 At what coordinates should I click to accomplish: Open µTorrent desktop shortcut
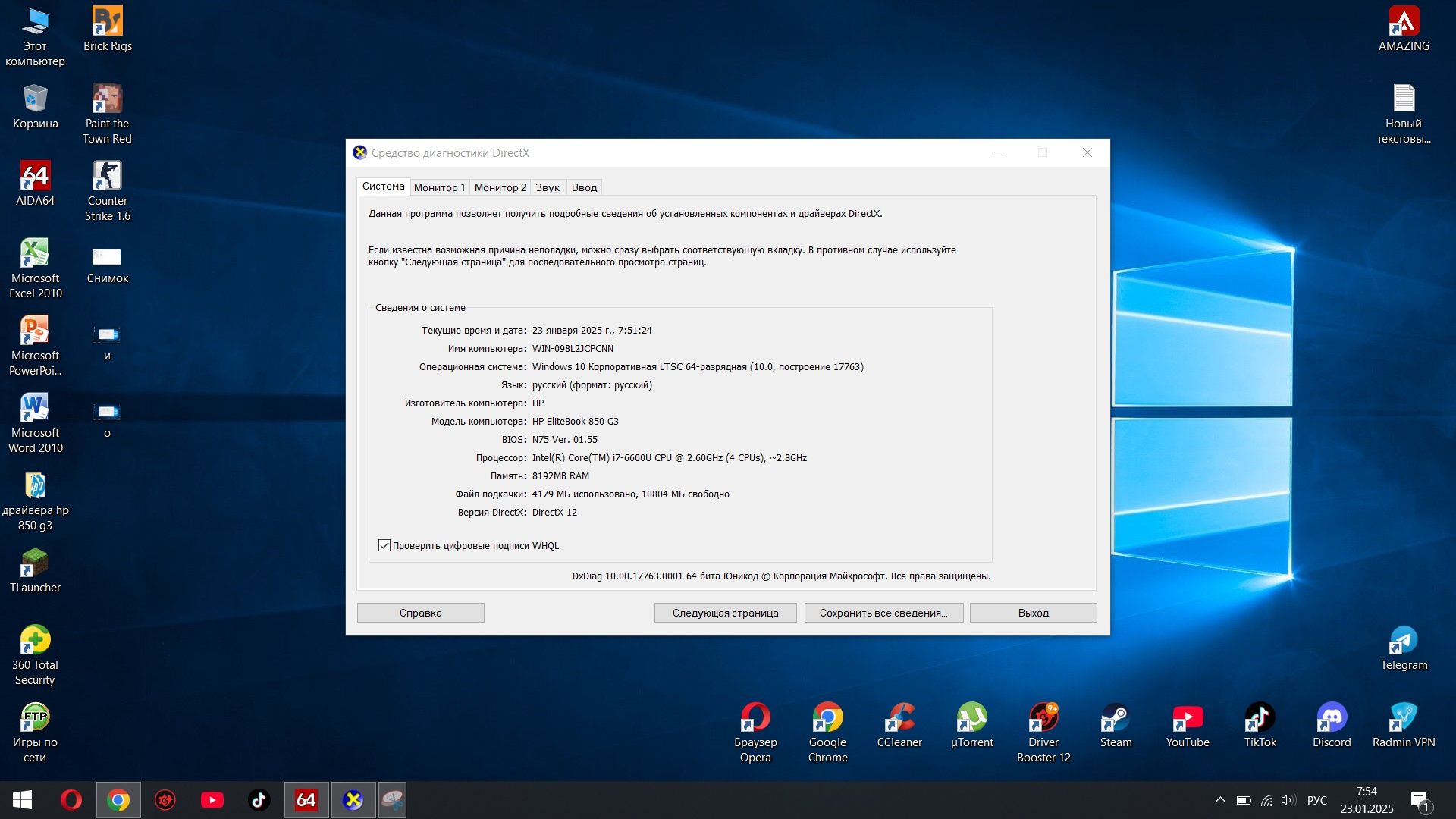(971, 726)
